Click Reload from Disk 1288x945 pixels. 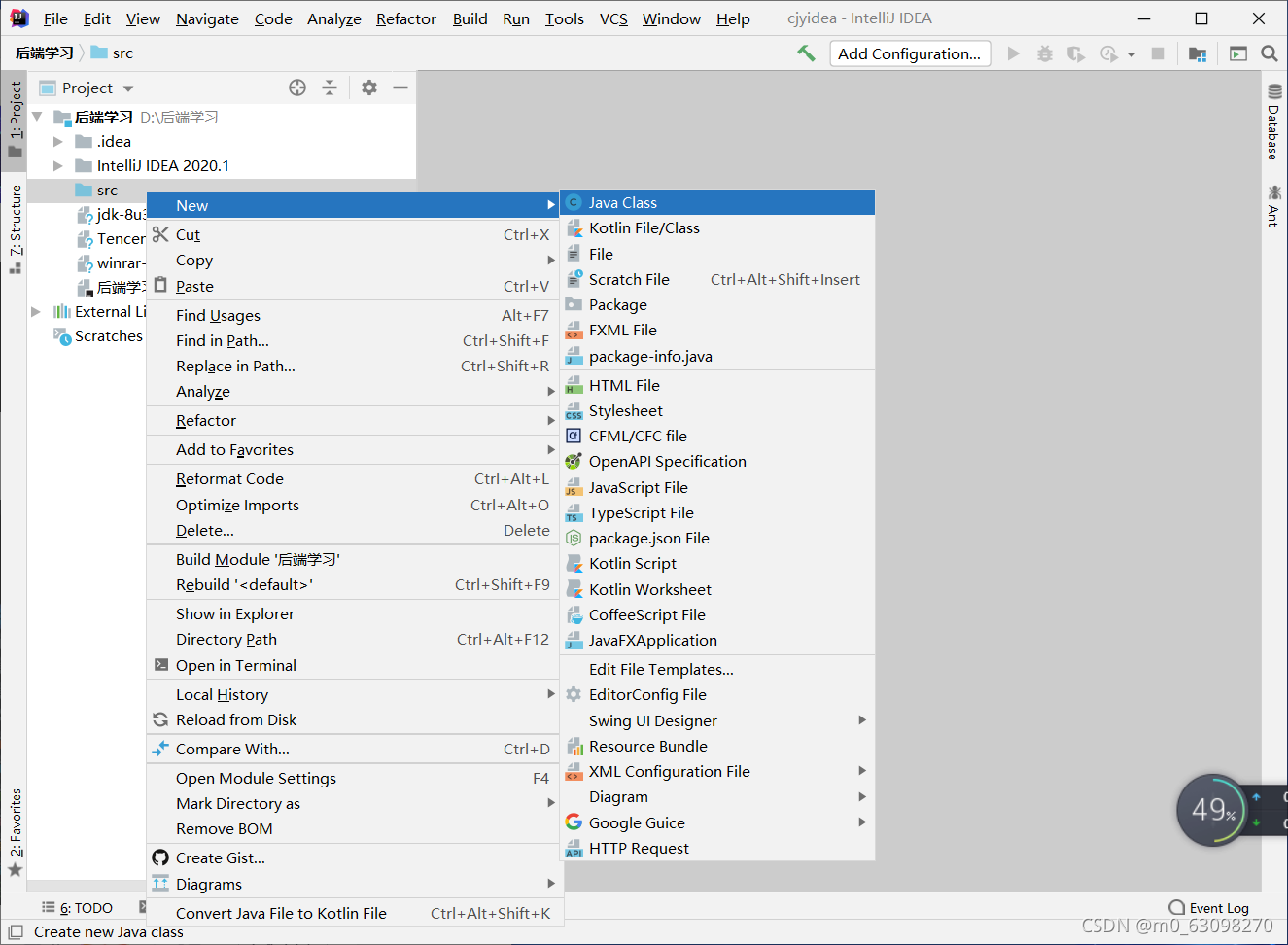(x=353, y=719)
